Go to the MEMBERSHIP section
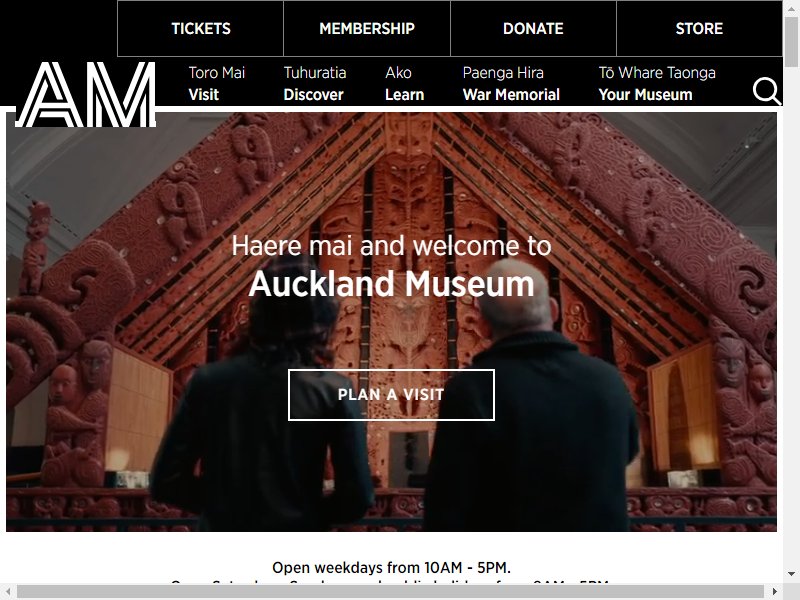 coord(367,29)
